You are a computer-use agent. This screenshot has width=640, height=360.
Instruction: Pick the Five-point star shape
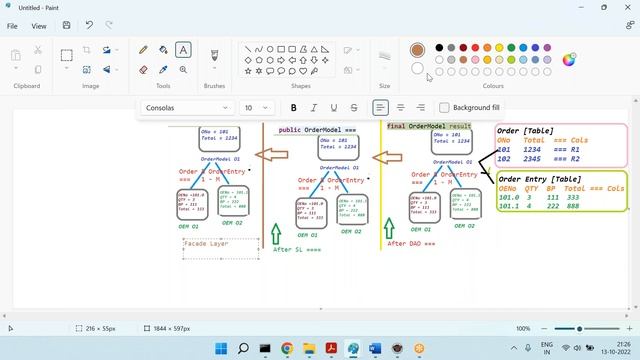248,71
